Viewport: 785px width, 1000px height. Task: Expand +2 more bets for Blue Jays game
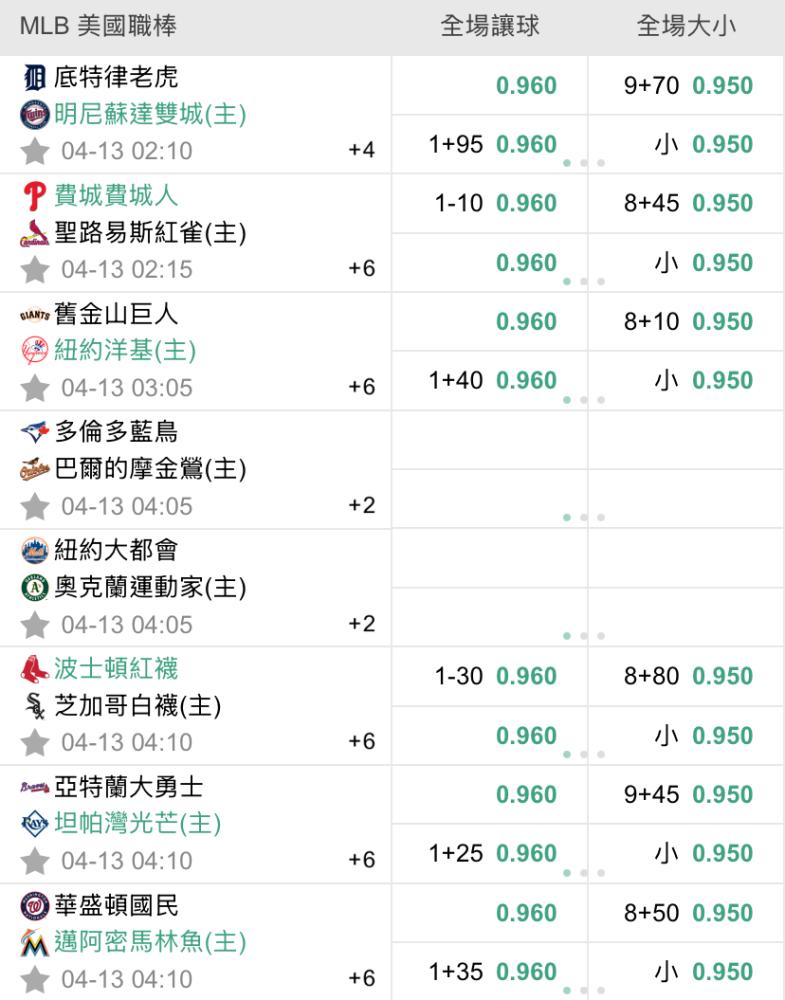pyautogui.click(x=361, y=506)
